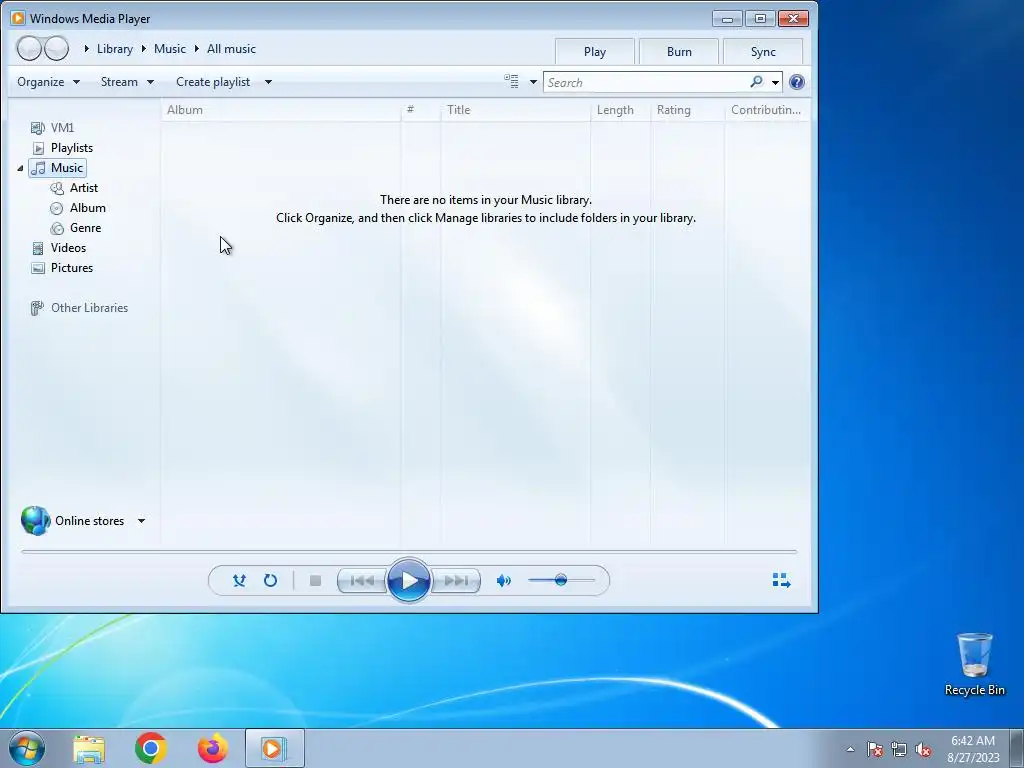Click the muted volume tray icon
Image resolution: width=1024 pixels, height=768 pixels.
pyautogui.click(x=923, y=749)
